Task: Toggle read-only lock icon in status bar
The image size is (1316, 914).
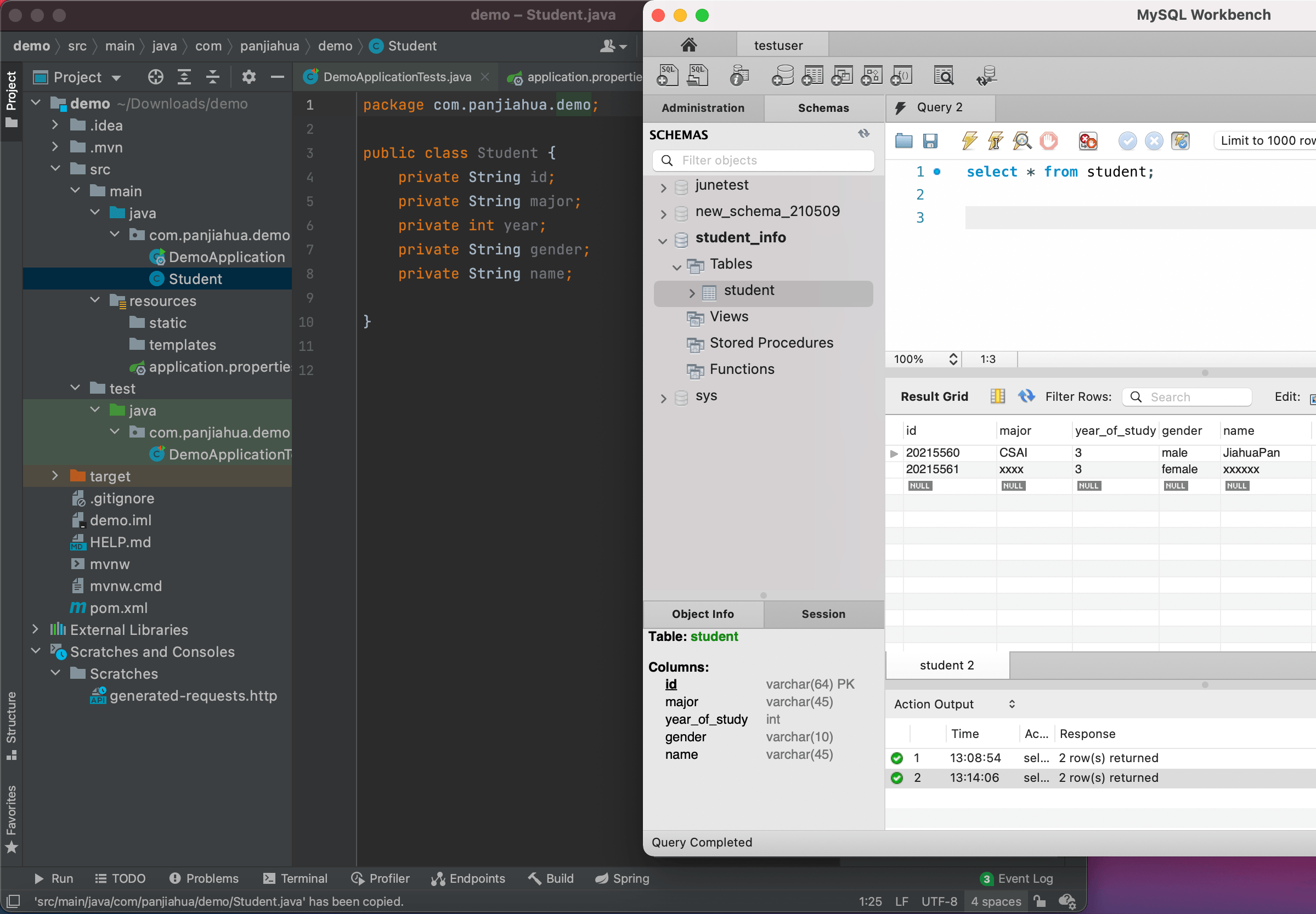Action: tap(1040, 901)
